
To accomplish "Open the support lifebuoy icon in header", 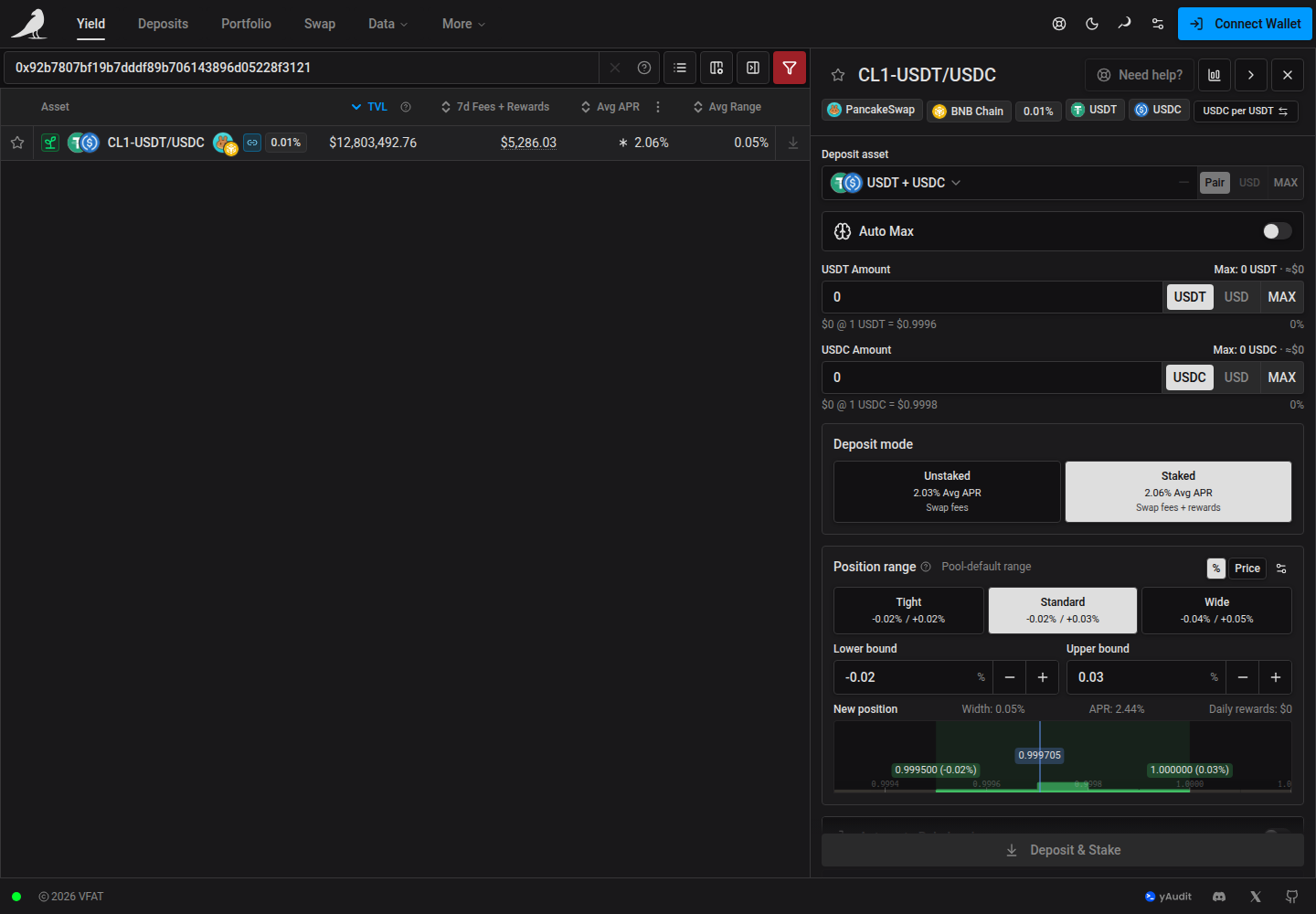I will click(x=1059, y=24).
